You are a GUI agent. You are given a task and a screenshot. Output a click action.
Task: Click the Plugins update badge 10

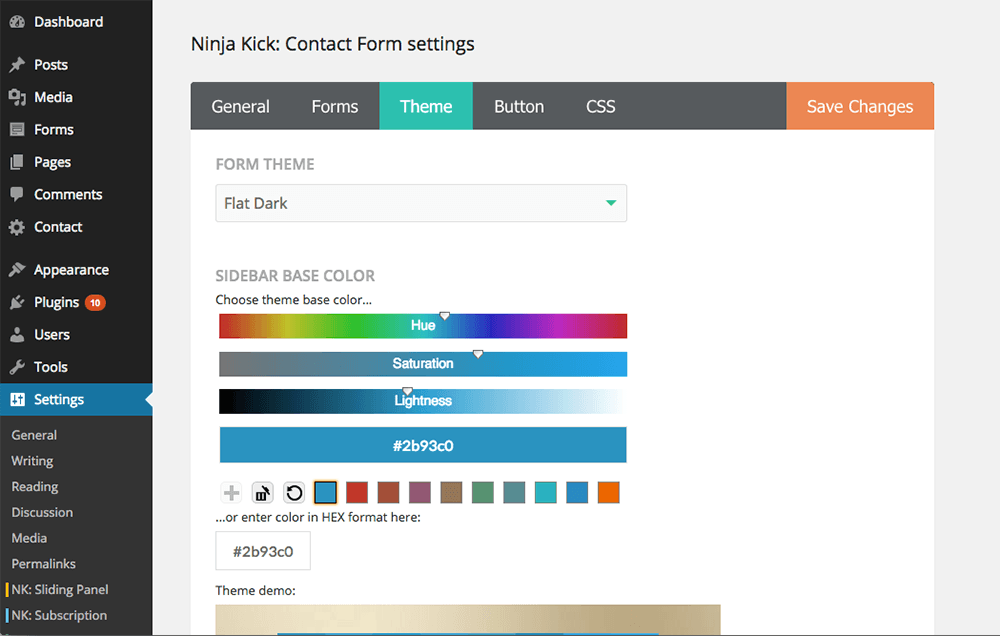95,302
